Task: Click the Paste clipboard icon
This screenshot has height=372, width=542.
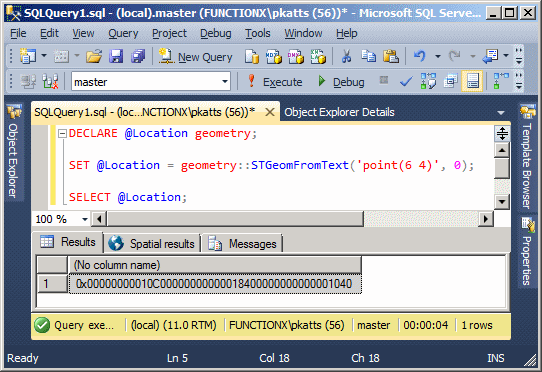Action: tap(391, 56)
